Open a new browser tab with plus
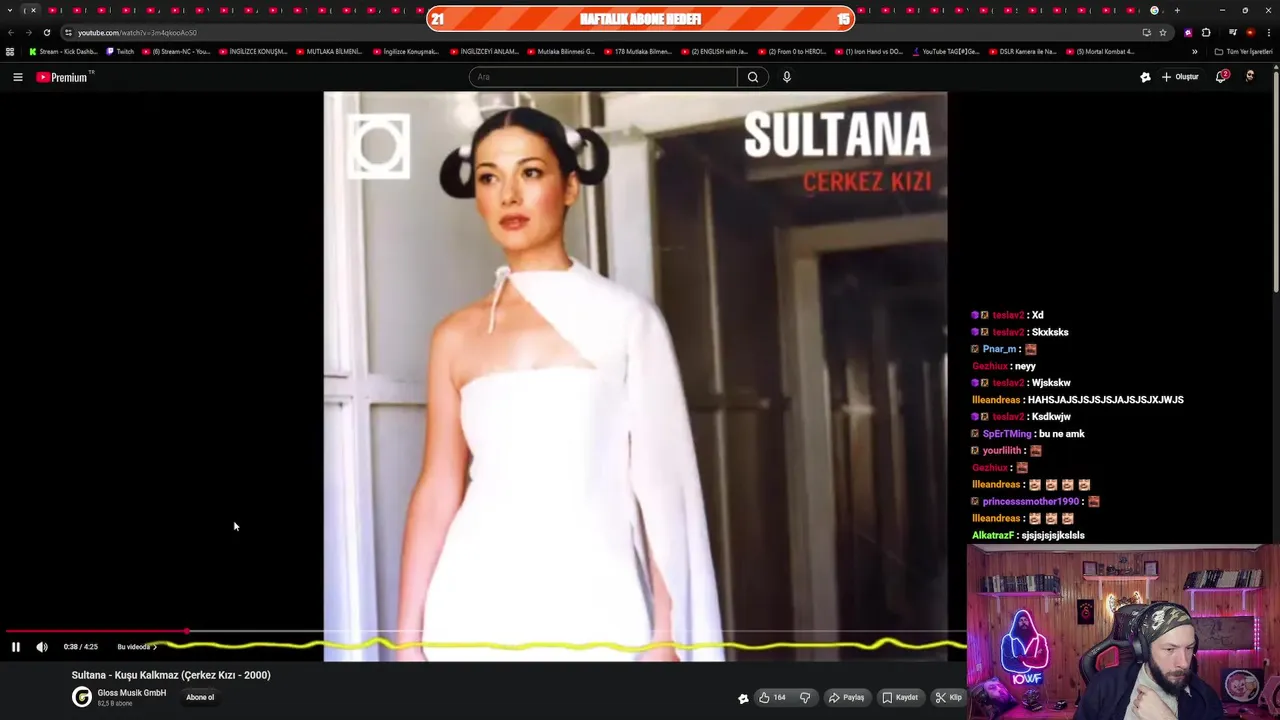Viewport: 1280px width, 720px height. [1177, 10]
